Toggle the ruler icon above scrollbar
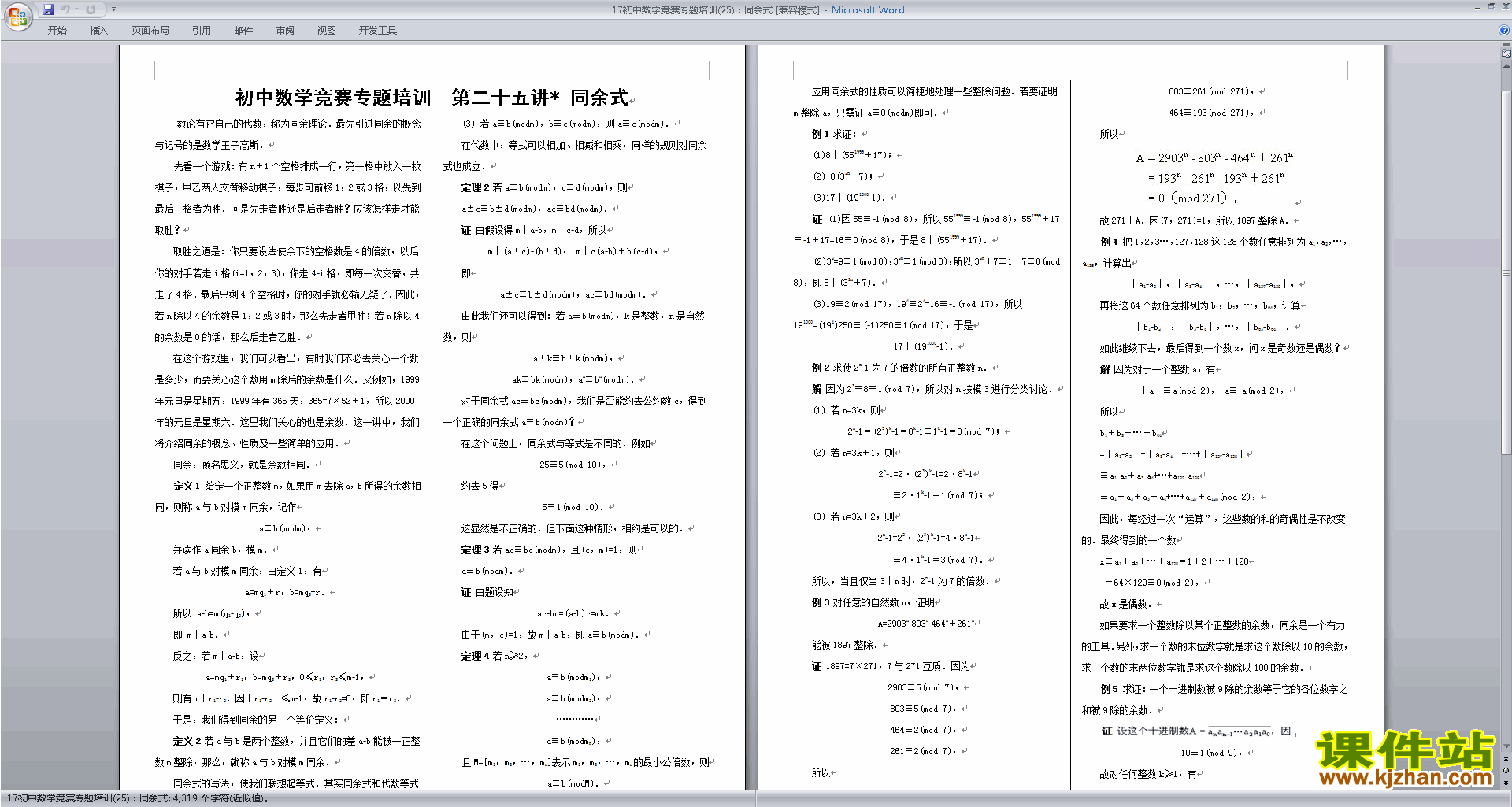Screen dimensions: 1512x807 click(x=1506, y=54)
